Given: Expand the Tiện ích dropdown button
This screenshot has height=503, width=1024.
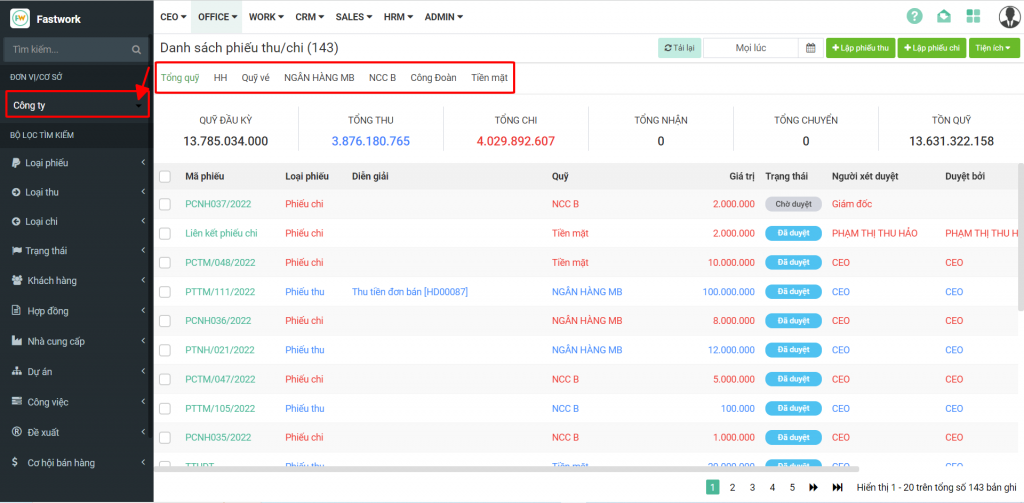Looking at the screenshot, I should (993, 47).
